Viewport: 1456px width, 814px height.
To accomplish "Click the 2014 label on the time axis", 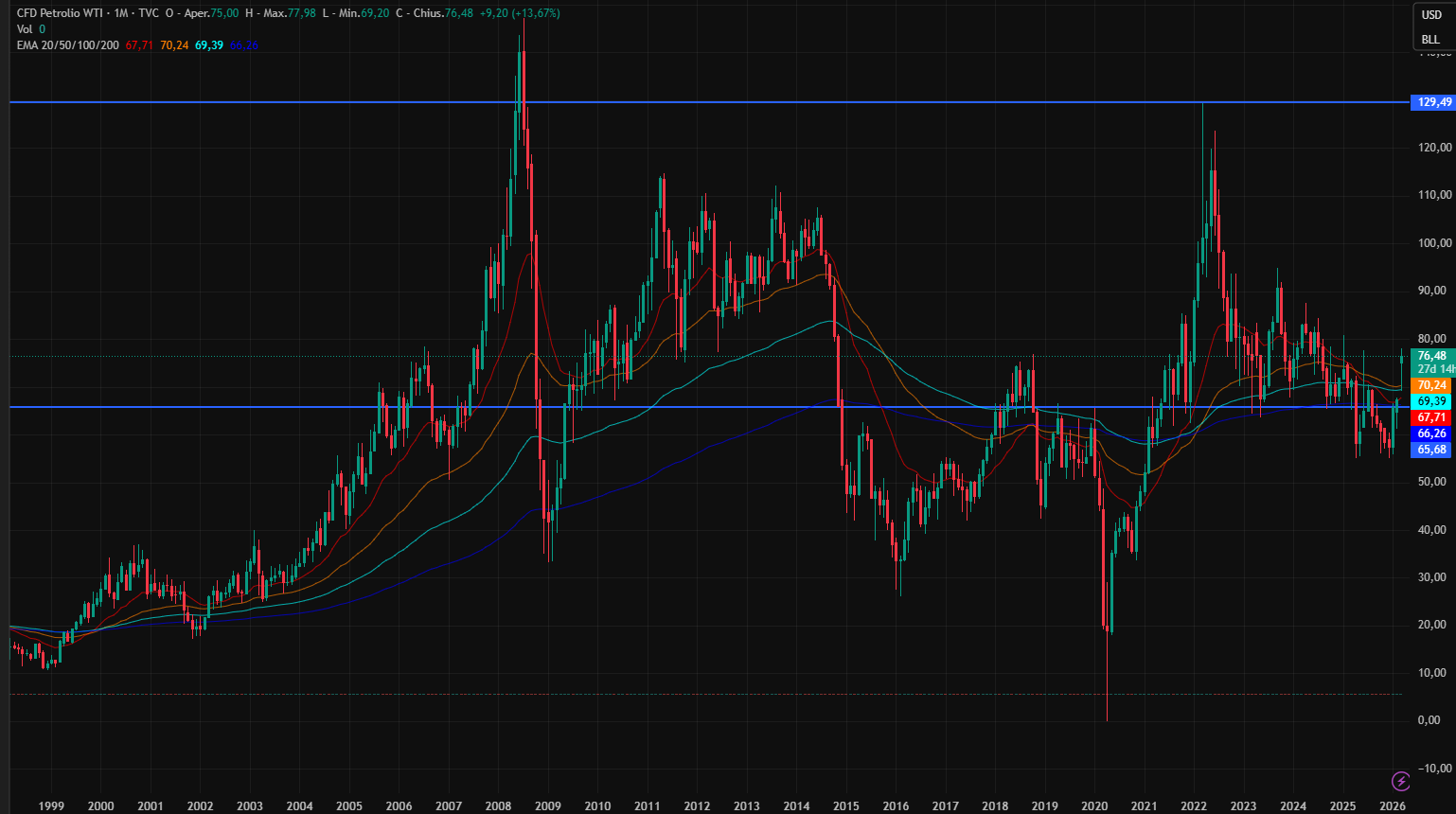I will 796,806.
